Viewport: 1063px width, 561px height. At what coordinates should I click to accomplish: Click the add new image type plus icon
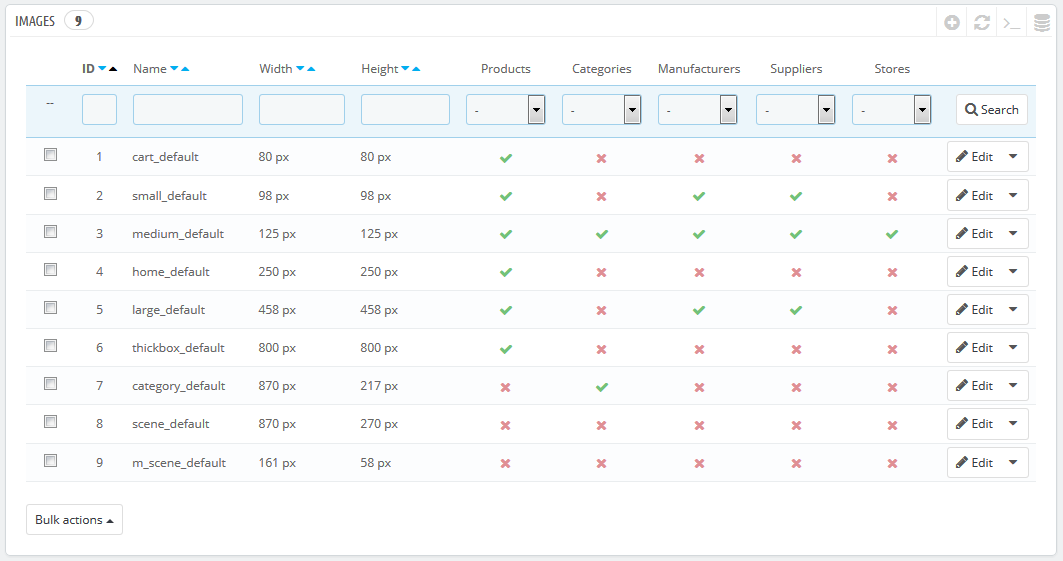(x=952, y=23)
